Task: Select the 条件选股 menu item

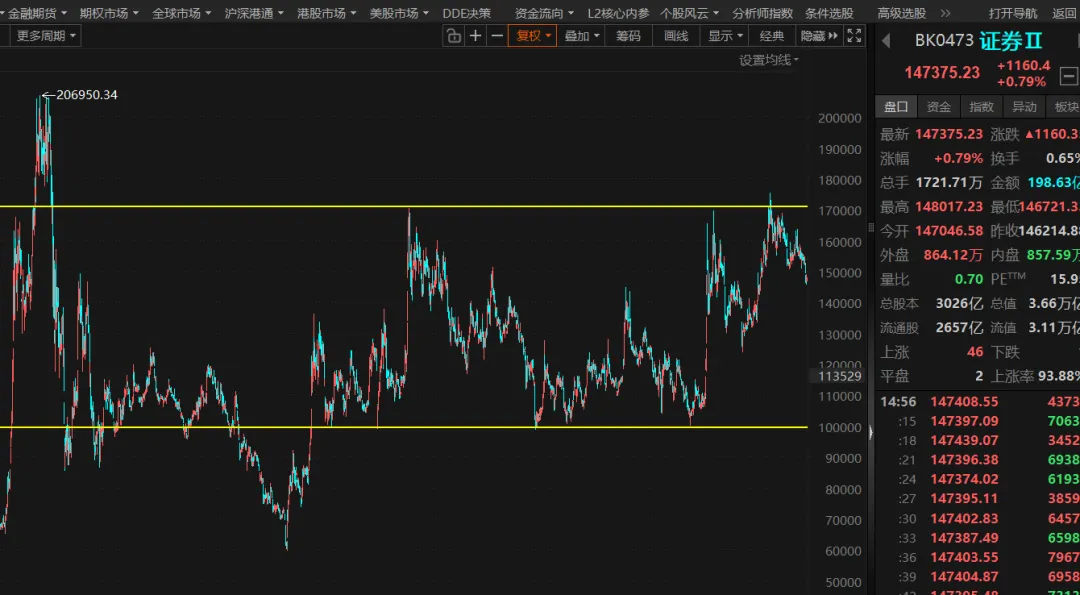Action: tap(829, 12)
